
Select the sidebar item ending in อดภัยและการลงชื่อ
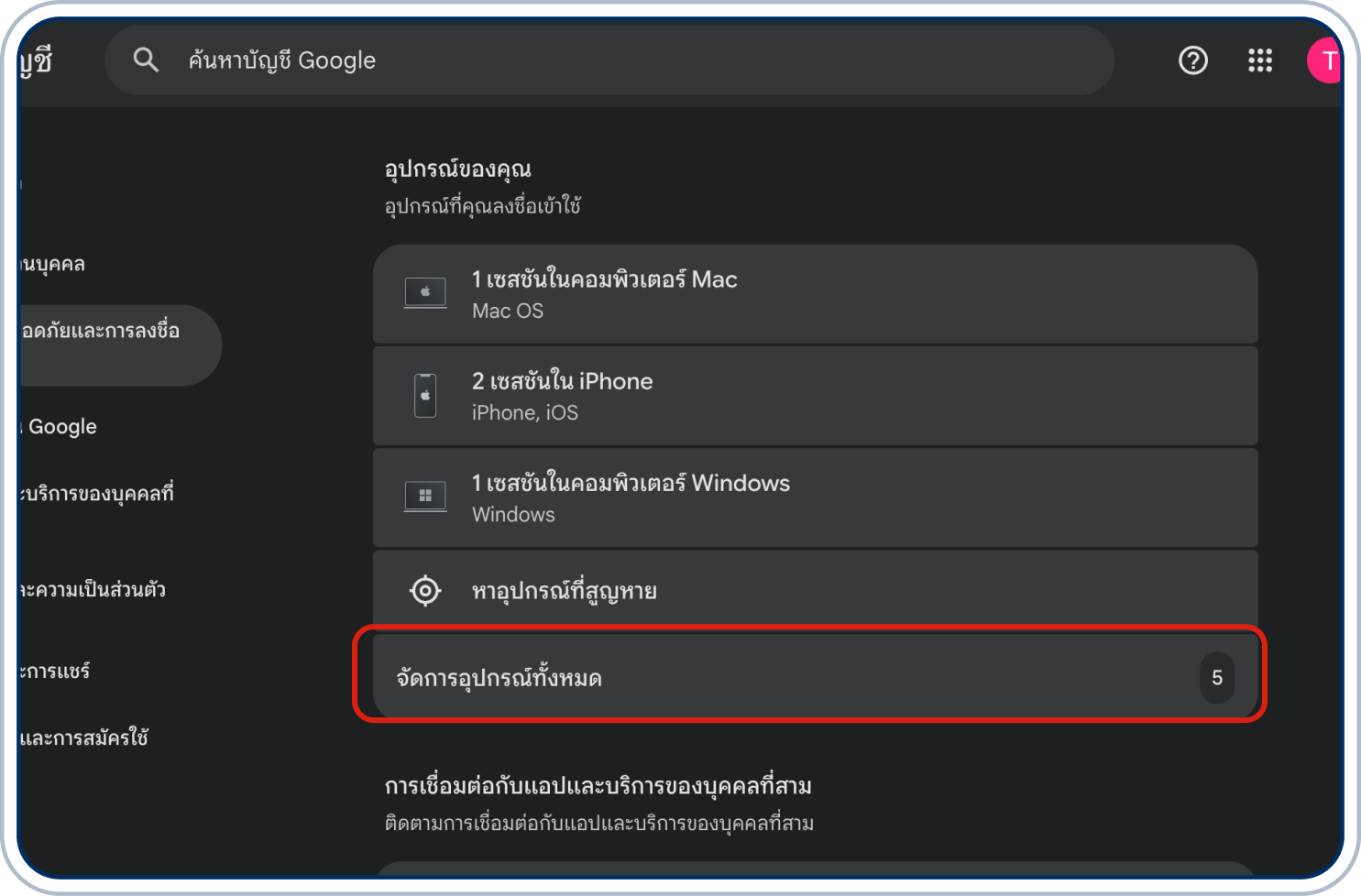pos(119,344)
